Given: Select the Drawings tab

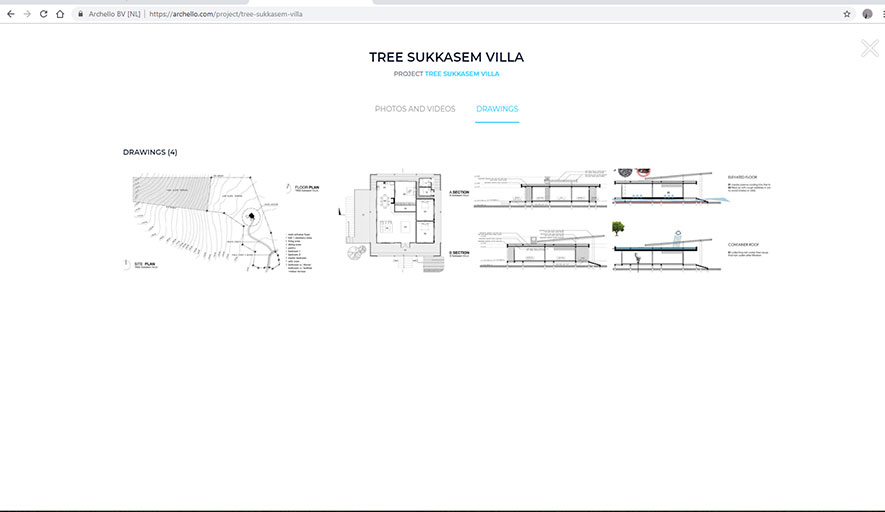Looking at the screenshot, I should click(497, 109).
